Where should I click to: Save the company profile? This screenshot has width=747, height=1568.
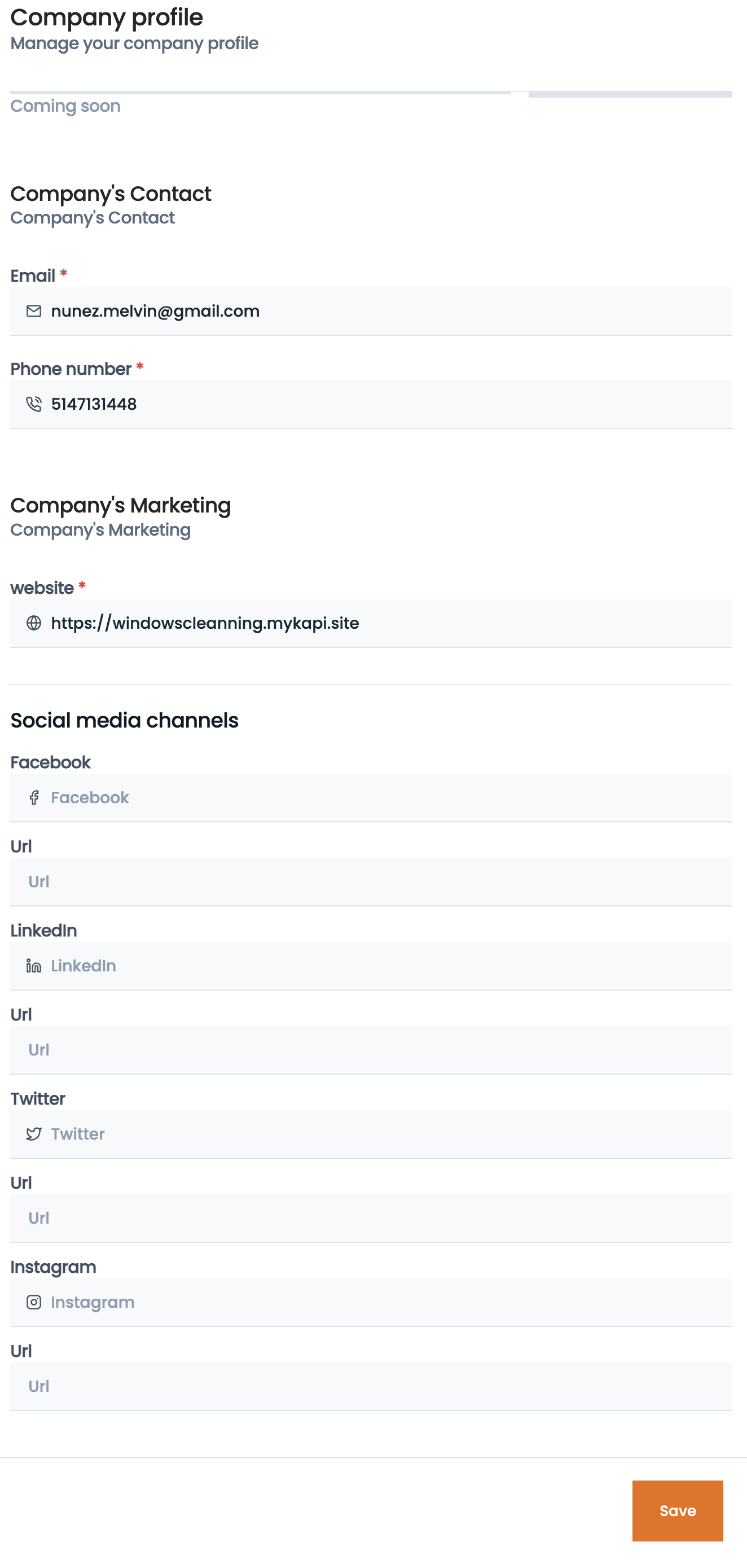coord(678,1511)
